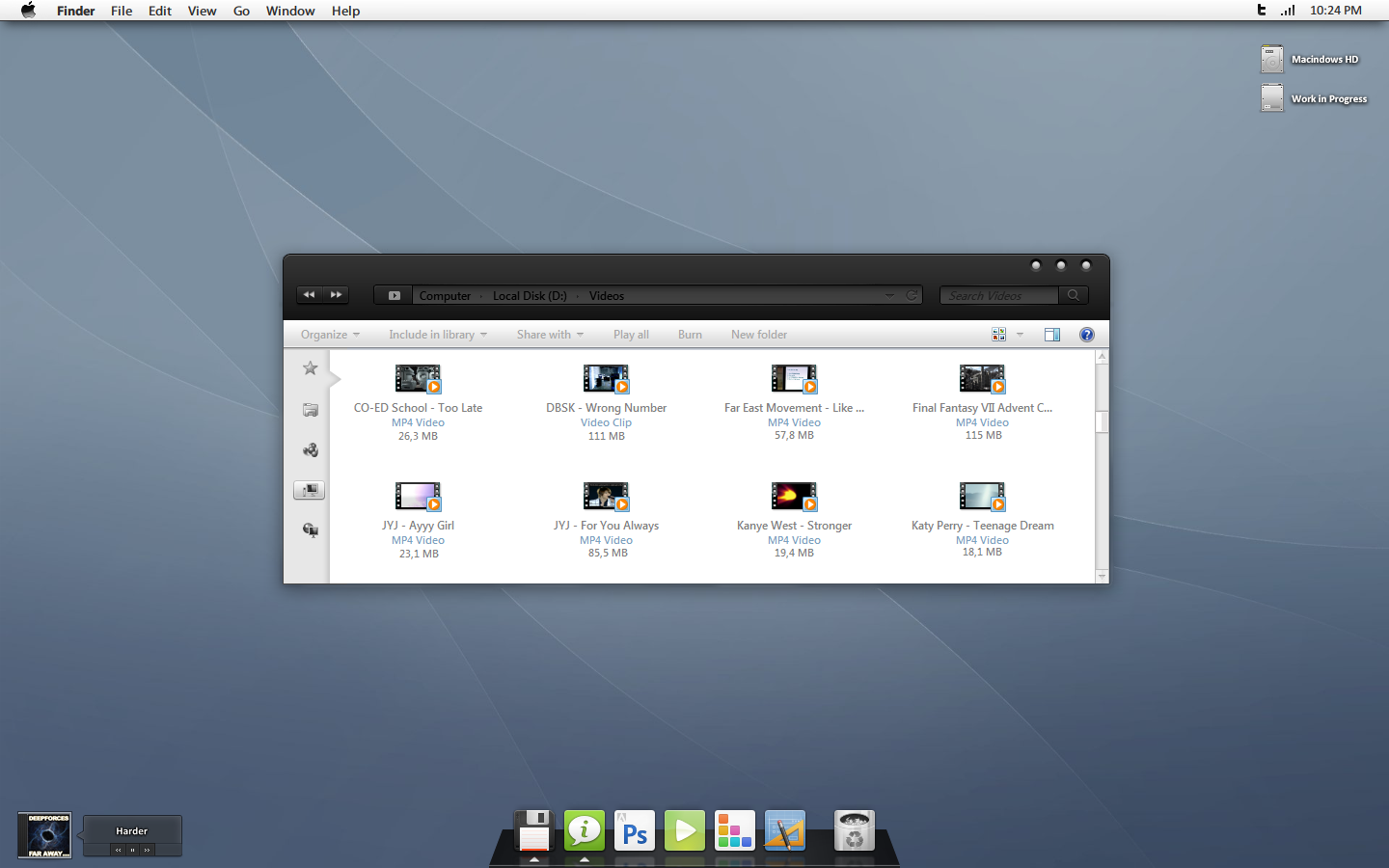Image resolution: width=1389 pixels, height=868 pixels.
Task: Create a New folder
Action: pos(759,335)
